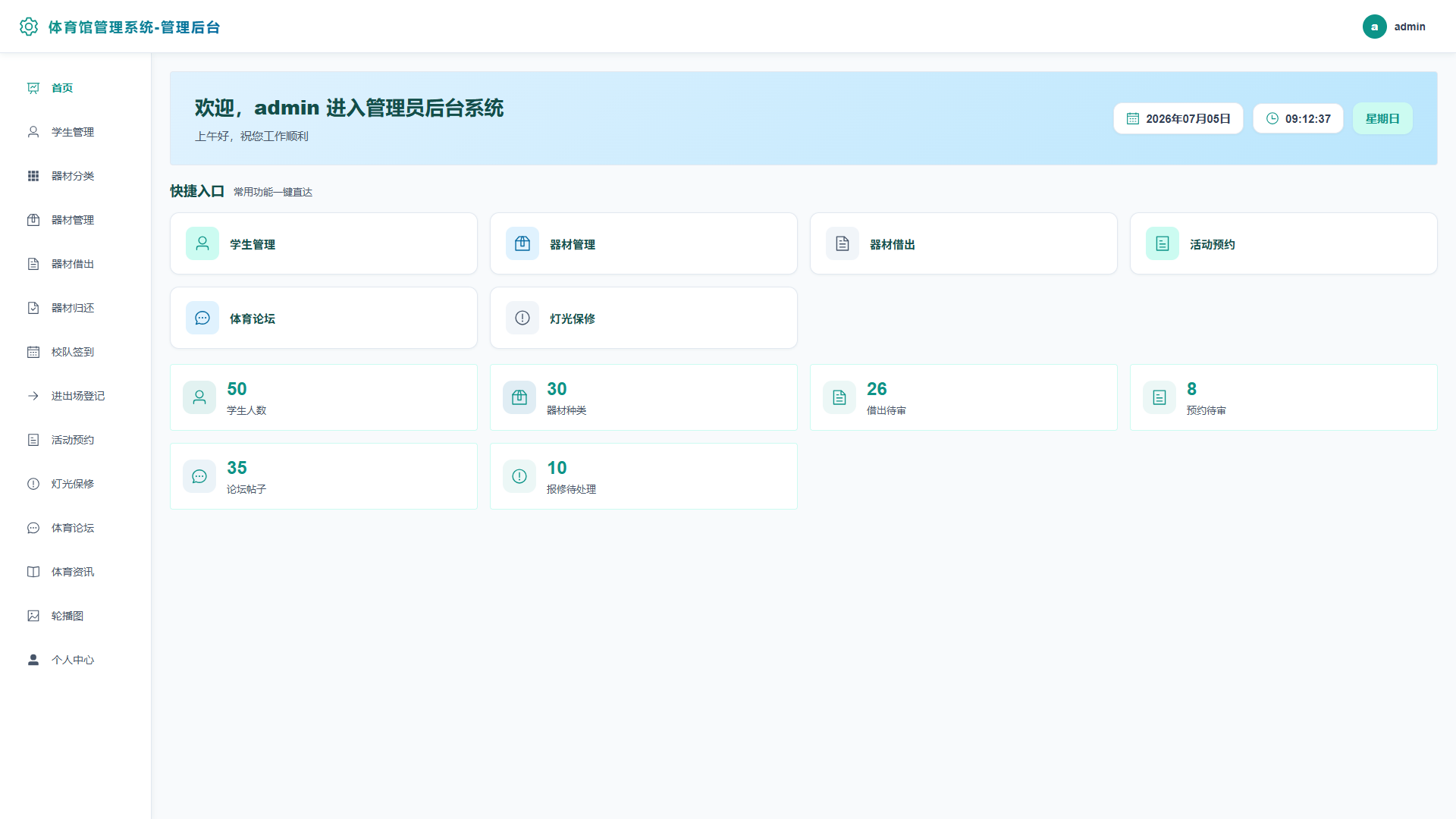1456x819 pixels.
Task: Open 轮播图 menu item
Action: (x=75, y=616)
